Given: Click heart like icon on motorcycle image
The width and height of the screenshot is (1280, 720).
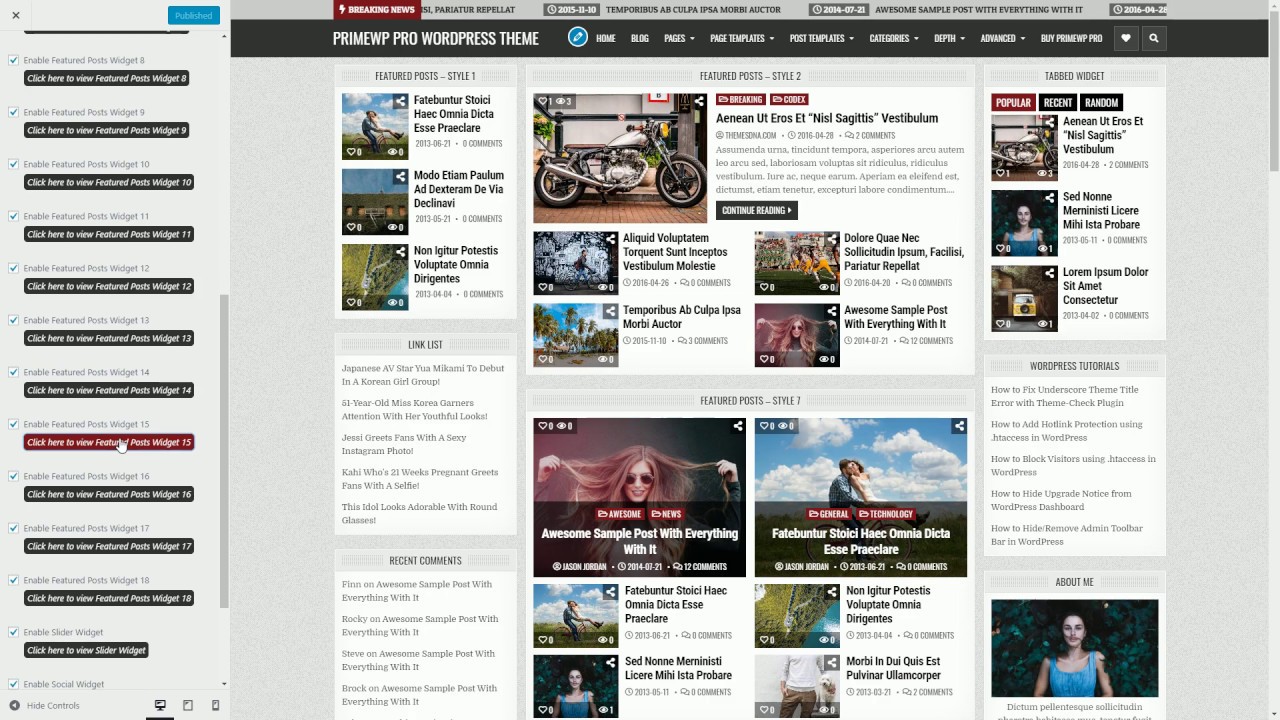Looking at the screenshot, I should [x=543, y=101].
